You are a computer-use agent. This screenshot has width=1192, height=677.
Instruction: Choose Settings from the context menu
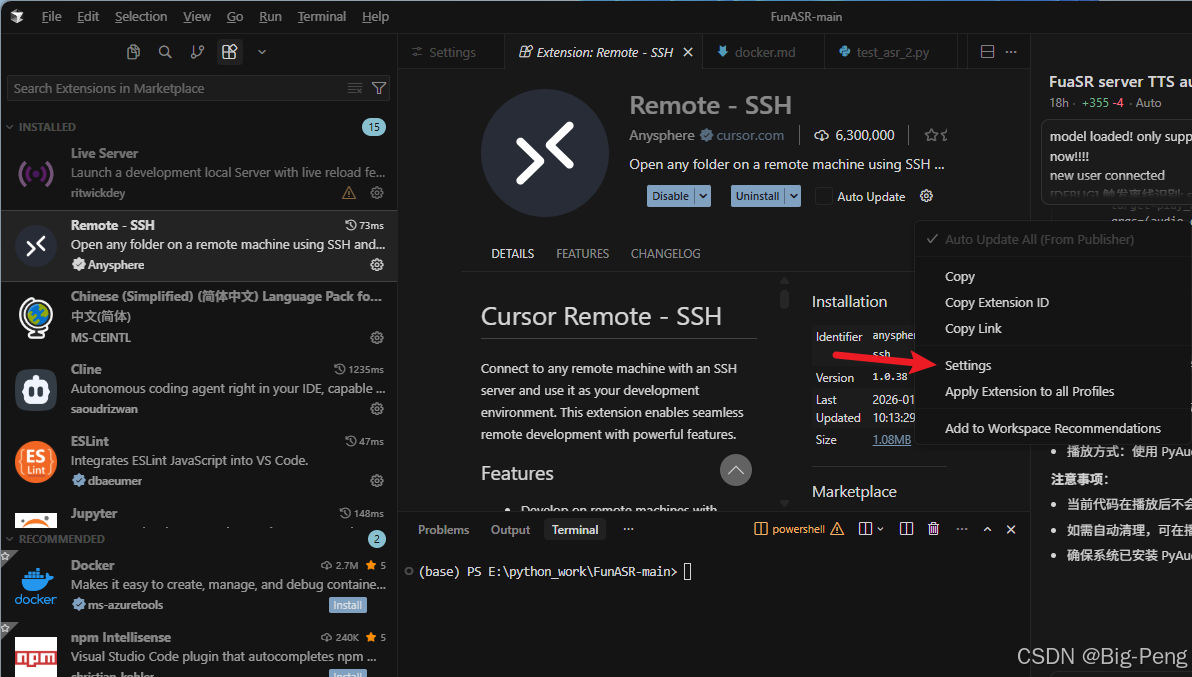coord(967,365)
